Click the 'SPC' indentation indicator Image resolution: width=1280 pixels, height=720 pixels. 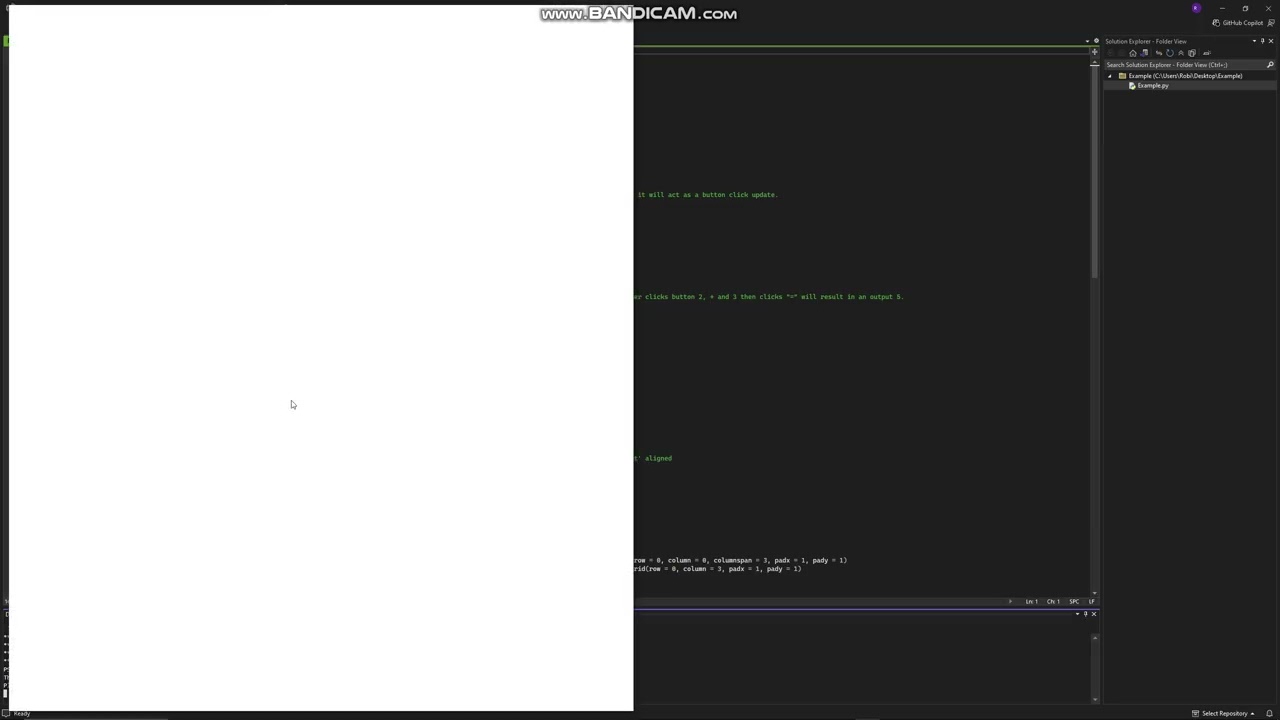pyautogui.click(x=1074, y=601)
